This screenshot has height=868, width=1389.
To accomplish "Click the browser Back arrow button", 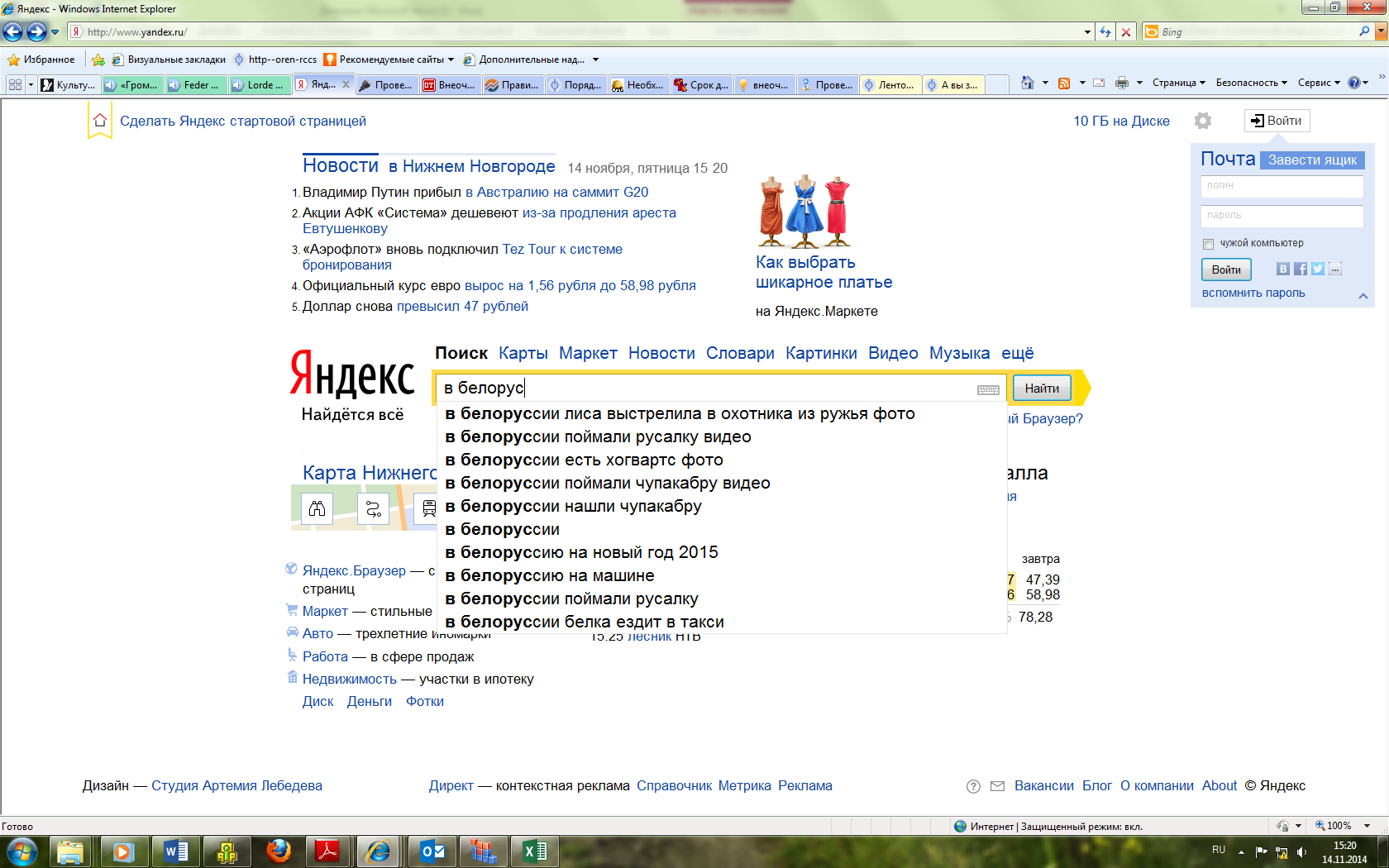I will pyautogui.click(x=12, y=31).
